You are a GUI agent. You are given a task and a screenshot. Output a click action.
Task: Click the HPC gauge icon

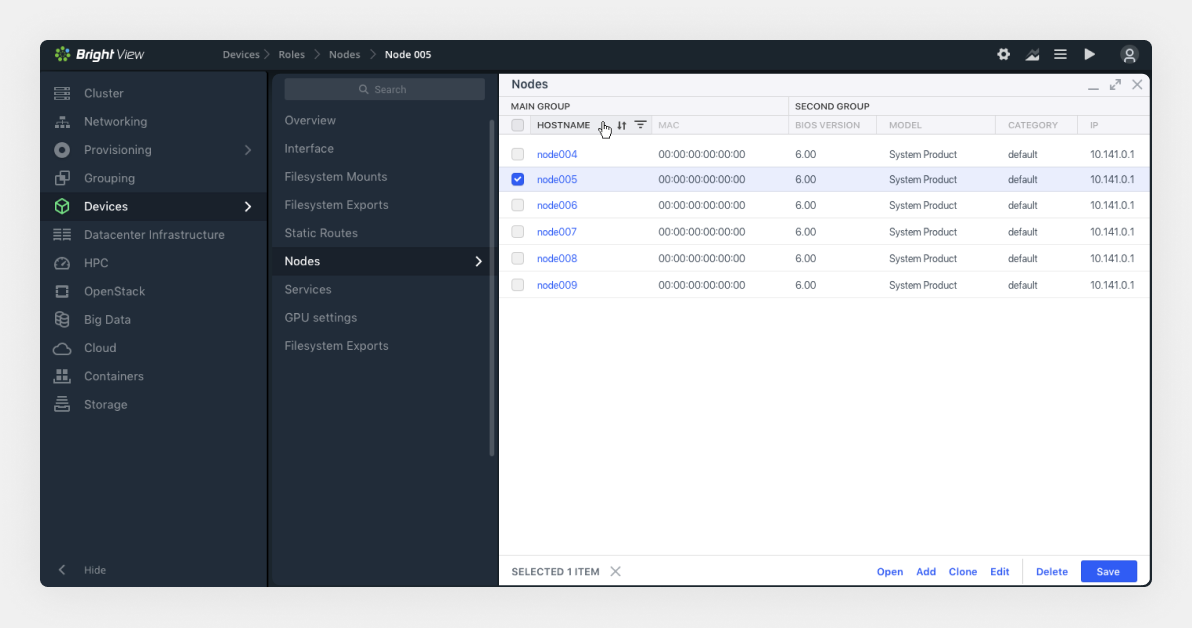62,263
